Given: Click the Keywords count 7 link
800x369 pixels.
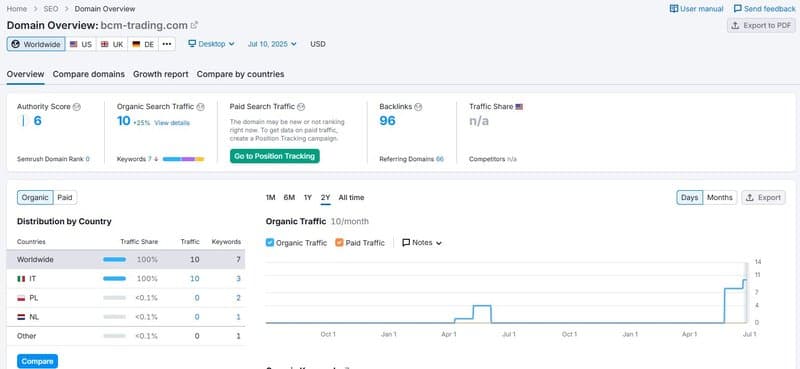Looking at the screenshot, I should [x=150, y=159].
